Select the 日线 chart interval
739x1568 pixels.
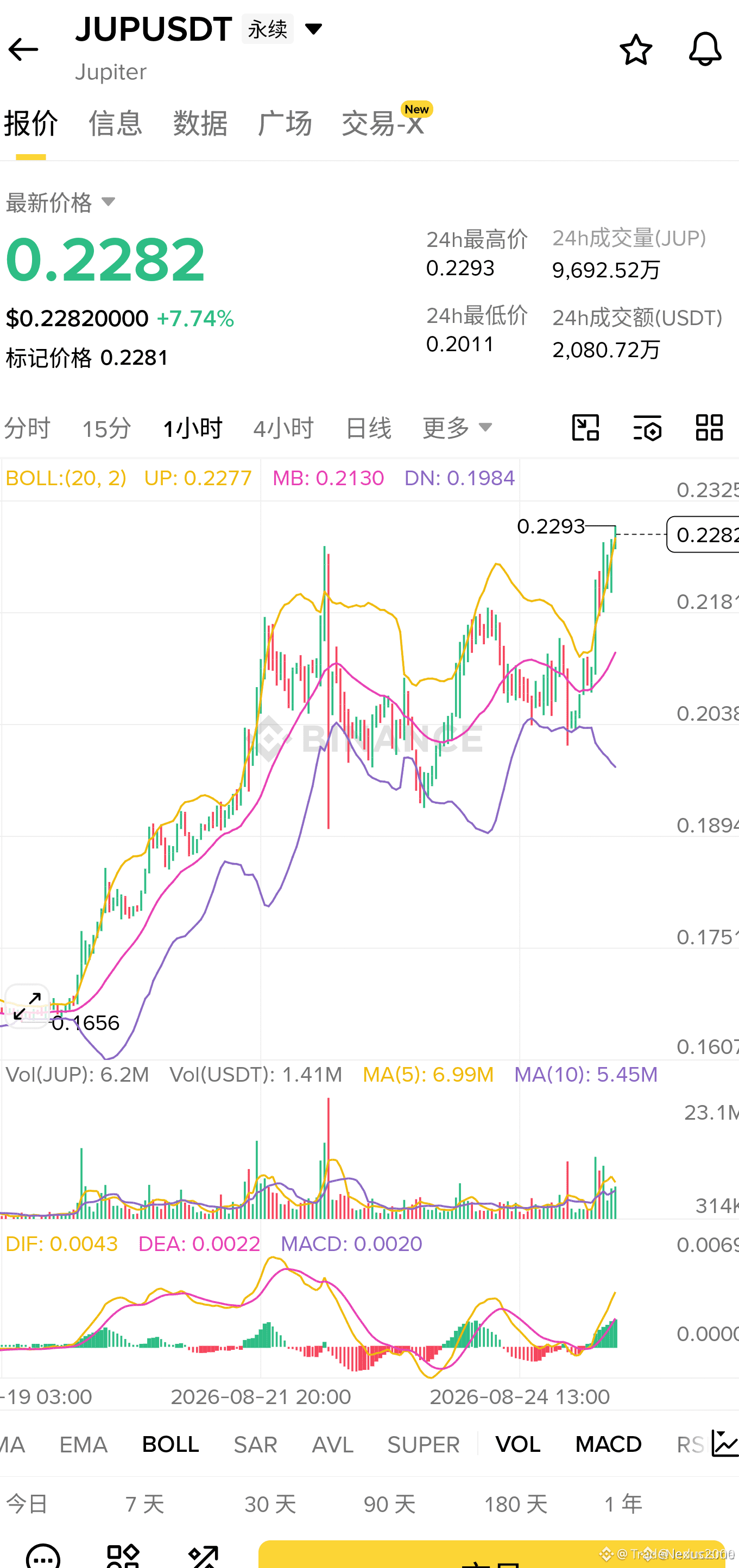coord(368,429)
